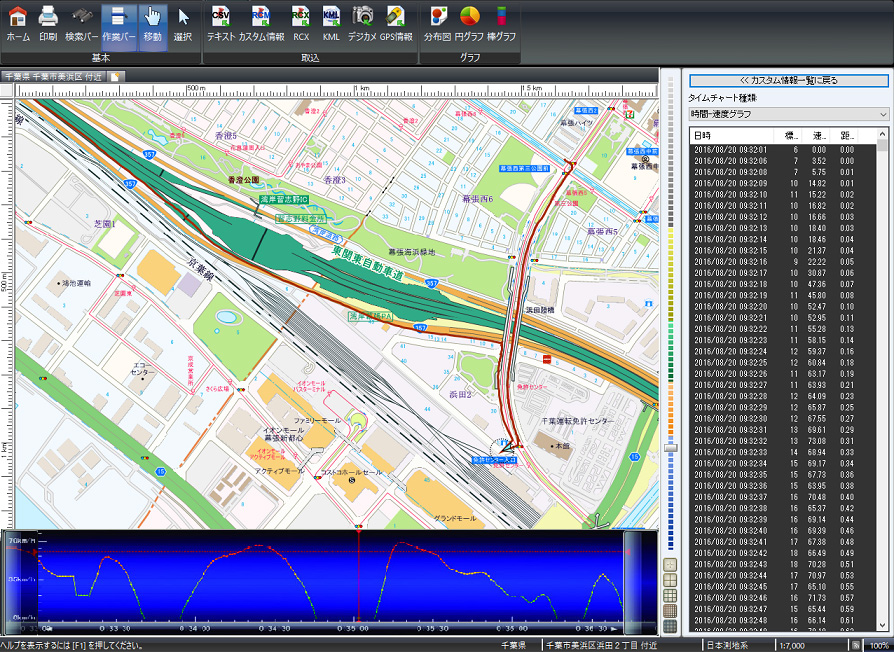Select the fine brown grid button, second from bottom
Image resolution: width=894 pixels, height=652 pixels.
click(670, 611)
